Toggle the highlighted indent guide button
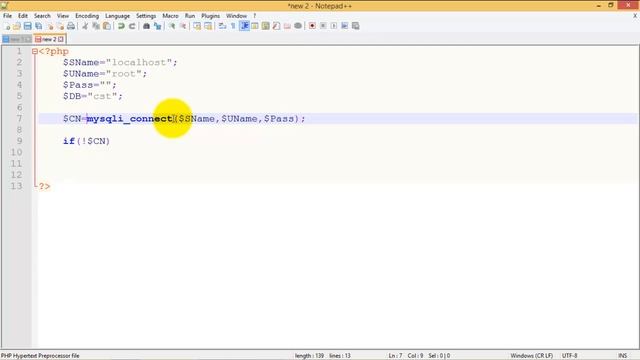The width and height of the screenshot is (640, 360). coord(244,26)
